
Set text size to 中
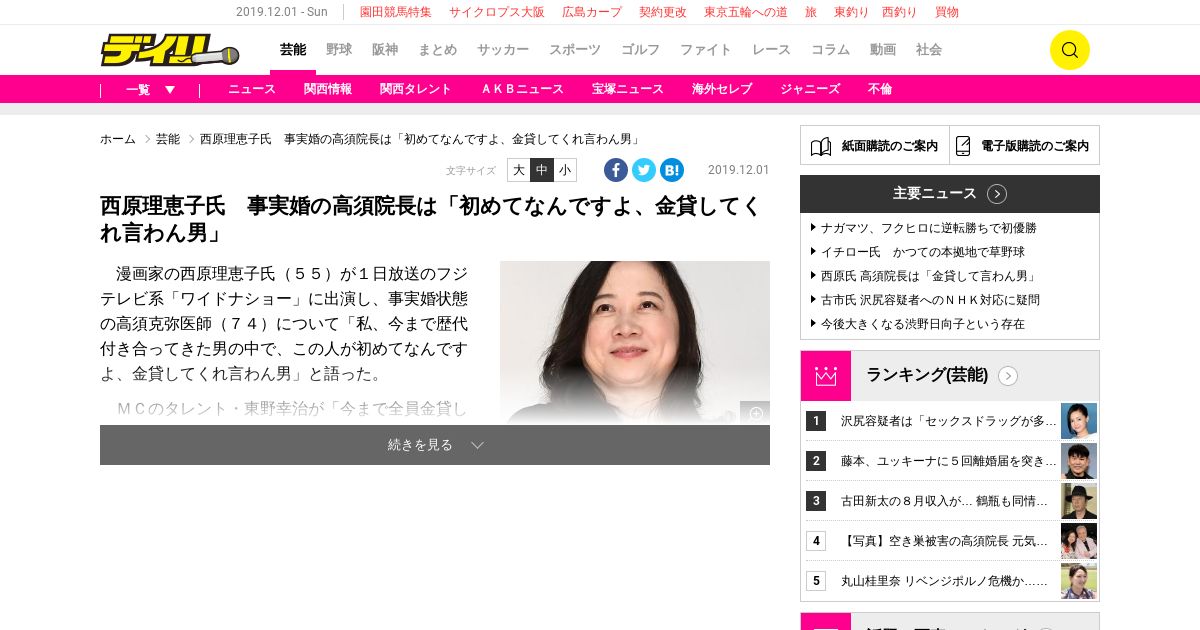pyautogui.click(x=542, y=170)
